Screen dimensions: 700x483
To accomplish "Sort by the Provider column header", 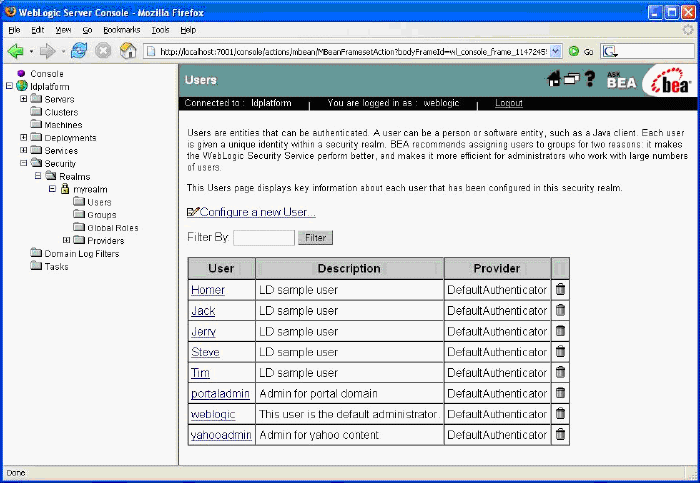I will pyautogui.click(x=497, y=268).
